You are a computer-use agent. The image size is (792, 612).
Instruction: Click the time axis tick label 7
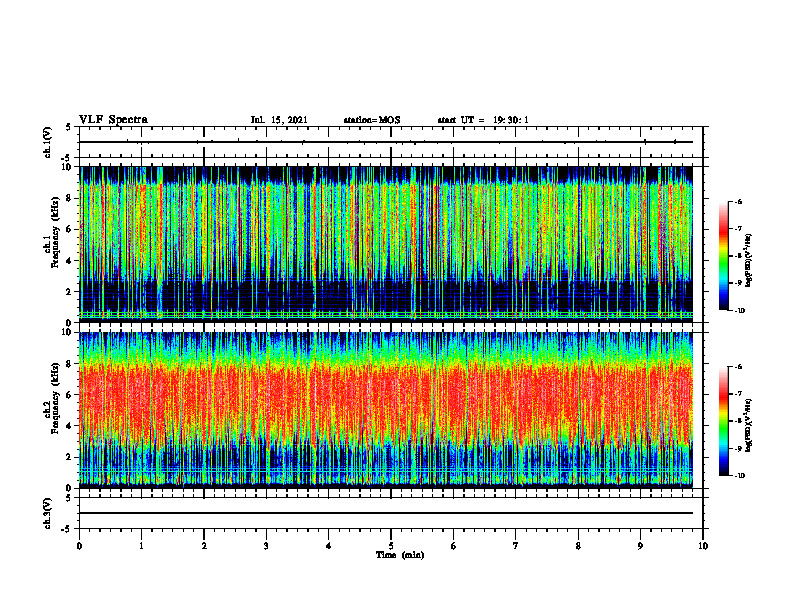(516, 546)
